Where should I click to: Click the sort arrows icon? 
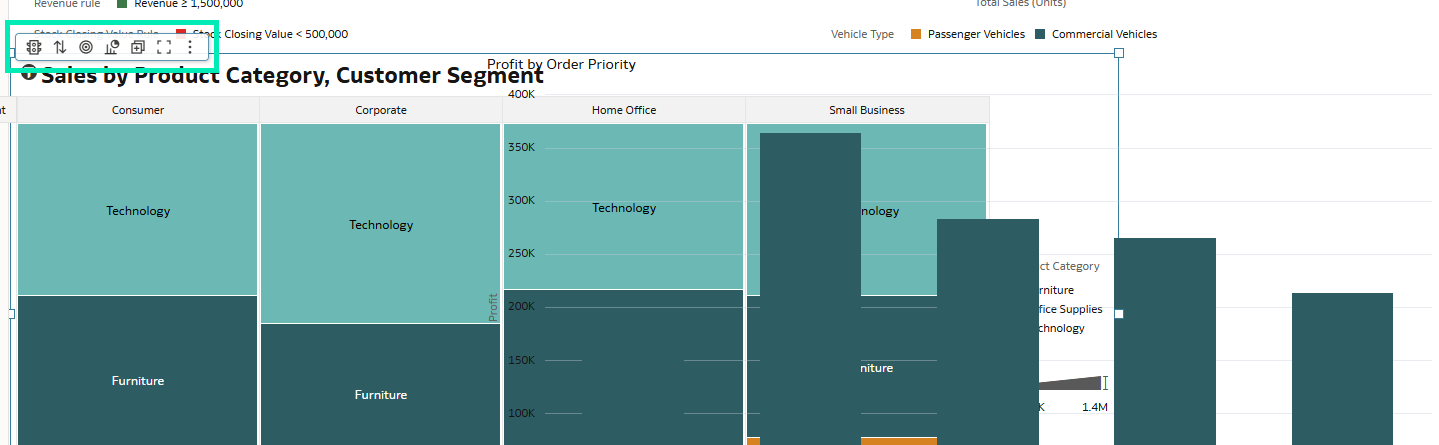pos(59,47)
